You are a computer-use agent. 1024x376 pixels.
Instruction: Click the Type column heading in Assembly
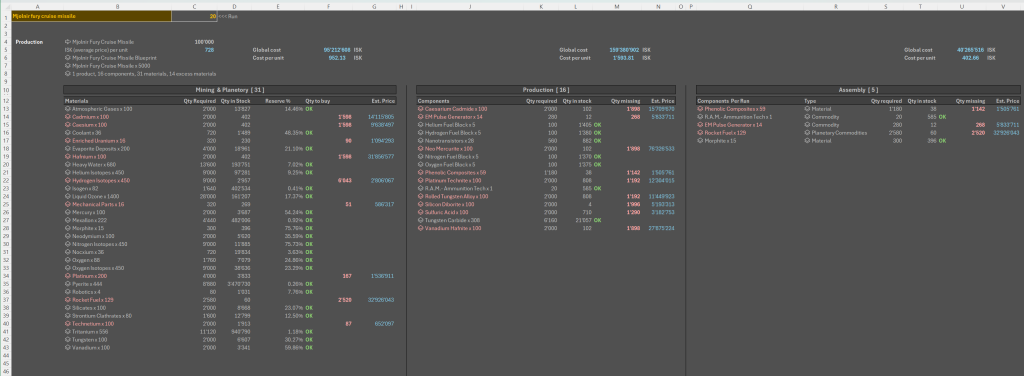tap(810, 101)
